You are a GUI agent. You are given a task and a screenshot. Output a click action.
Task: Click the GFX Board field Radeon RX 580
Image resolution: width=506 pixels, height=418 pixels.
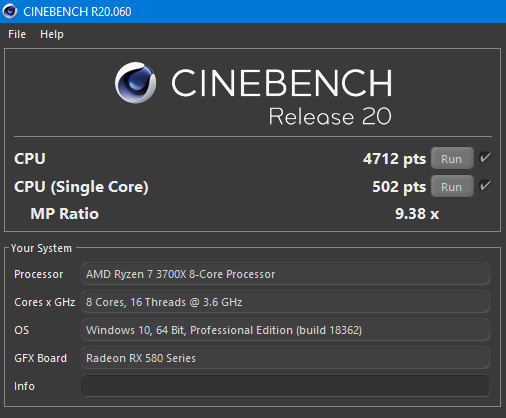285,358
